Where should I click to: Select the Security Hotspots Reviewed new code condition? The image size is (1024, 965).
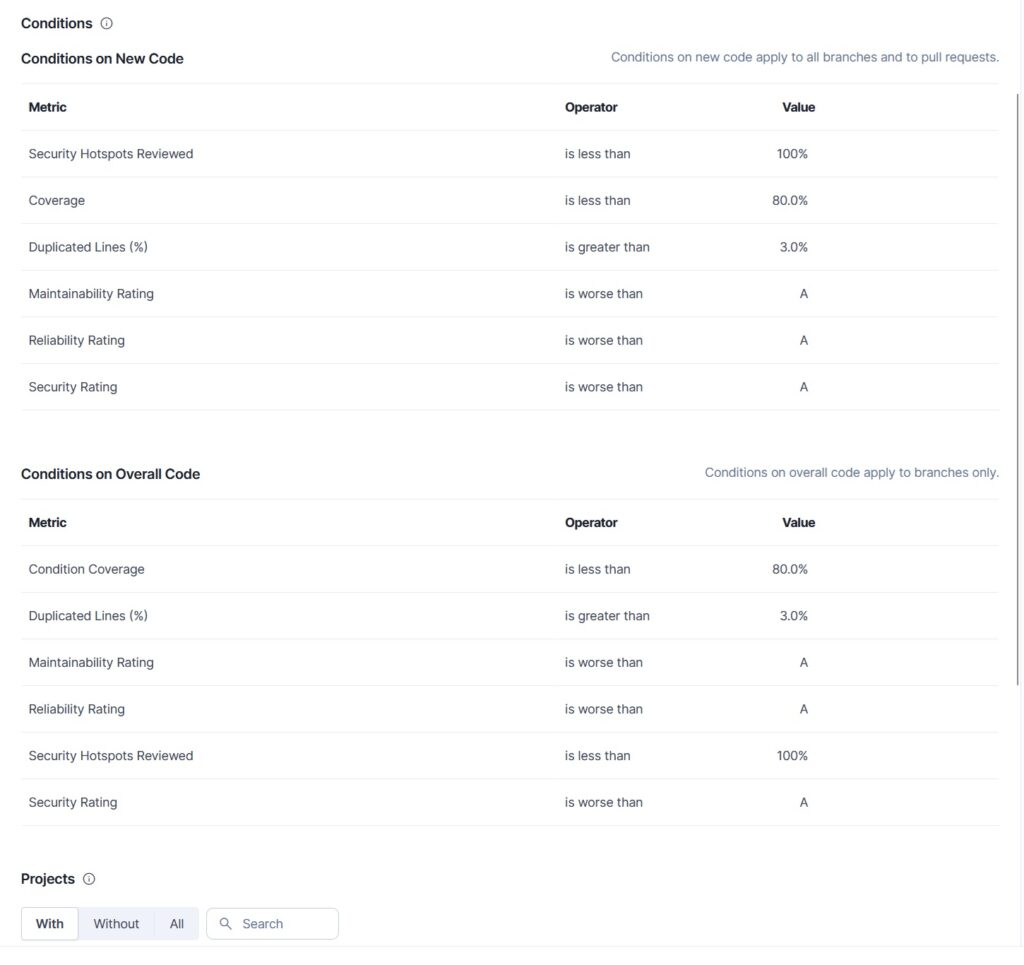pos(111,153)
